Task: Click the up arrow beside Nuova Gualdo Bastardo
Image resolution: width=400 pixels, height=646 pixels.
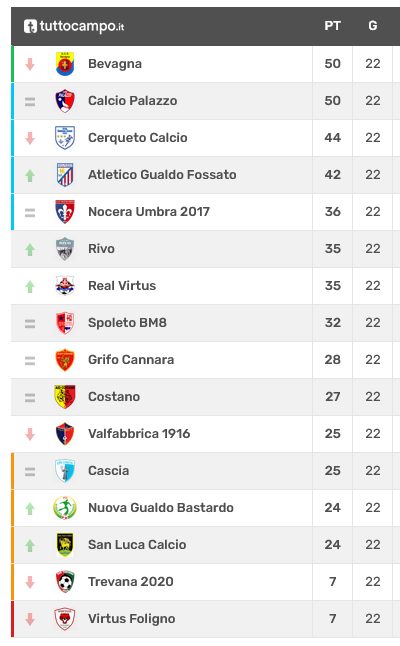Action: point(30,509)
